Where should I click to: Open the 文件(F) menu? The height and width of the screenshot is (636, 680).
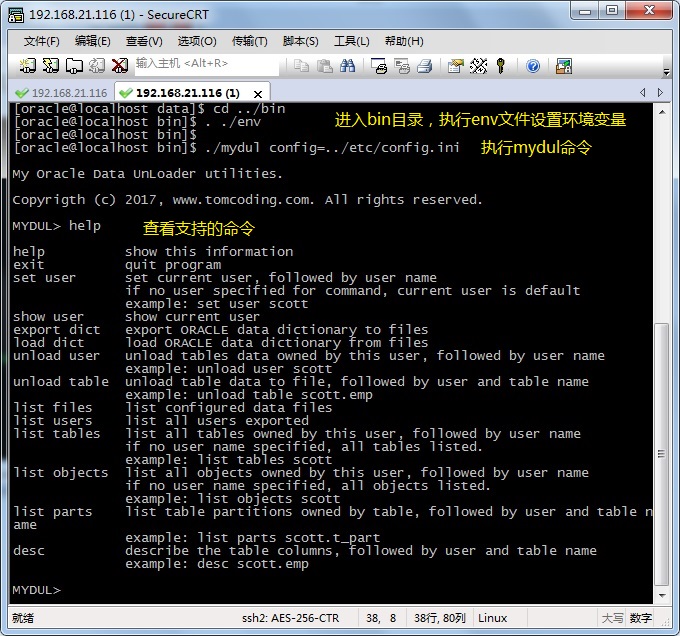click(x=41, y=41)
